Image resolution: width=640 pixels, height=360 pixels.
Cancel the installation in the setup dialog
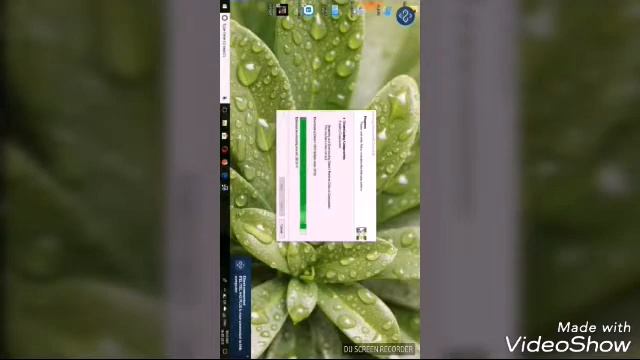point(282,228)
